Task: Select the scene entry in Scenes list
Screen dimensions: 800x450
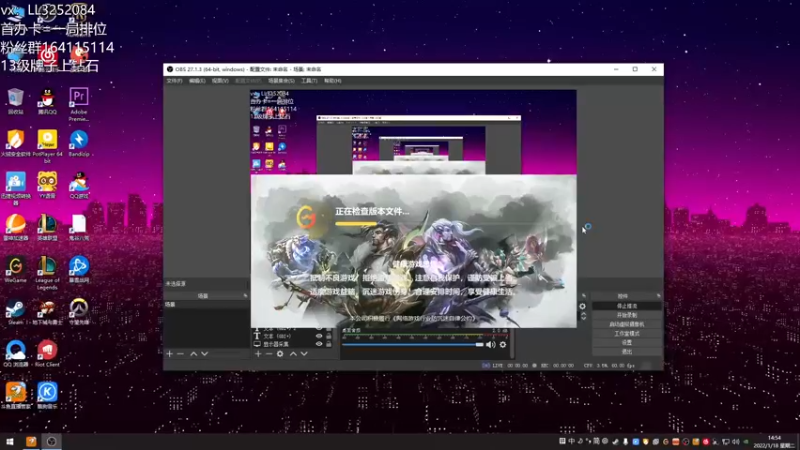Action: [x=206, y=304]
